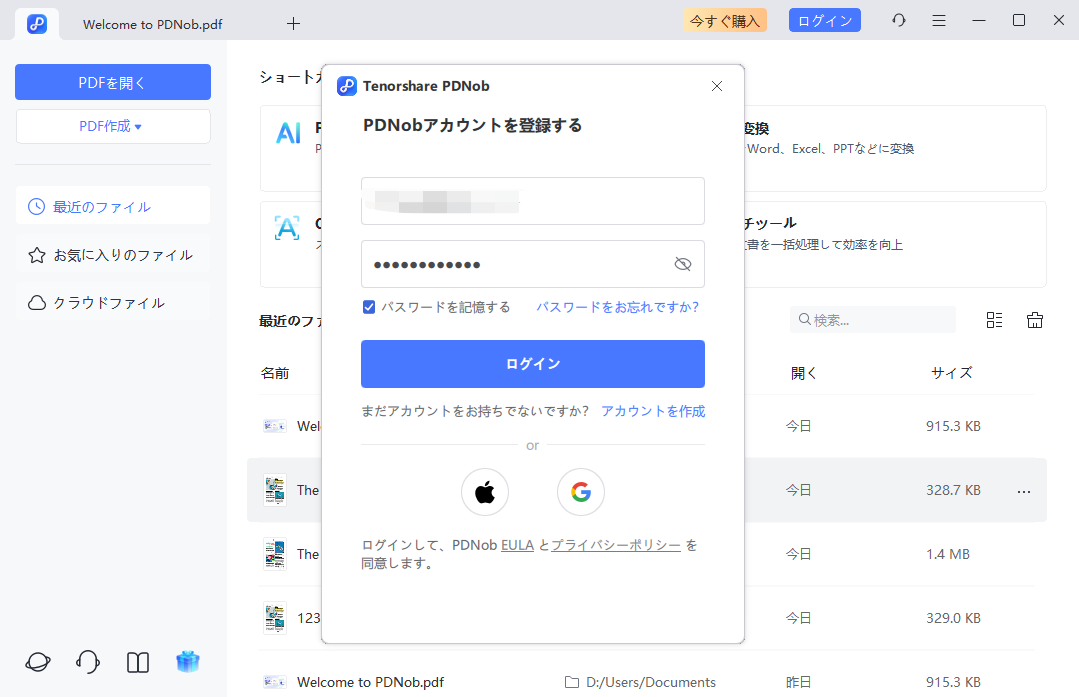Change language with the planet icon
1079x697 pixels.
[37, 662]
